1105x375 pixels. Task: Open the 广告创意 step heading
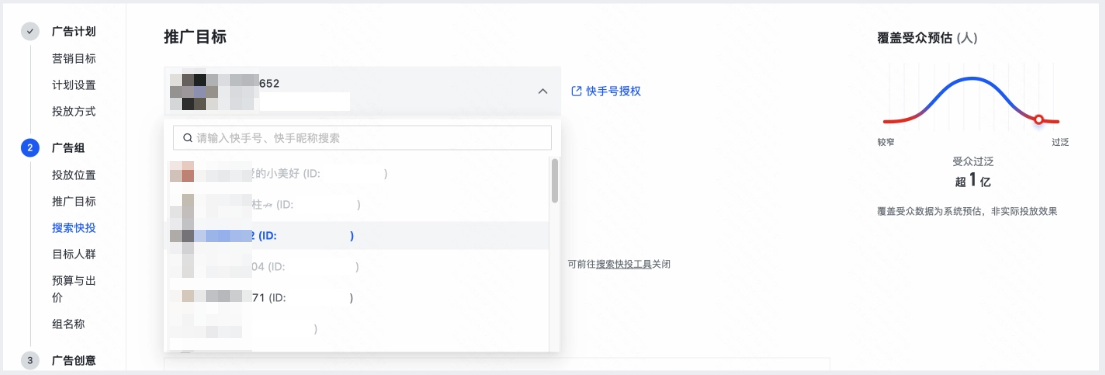pos(74,361)
